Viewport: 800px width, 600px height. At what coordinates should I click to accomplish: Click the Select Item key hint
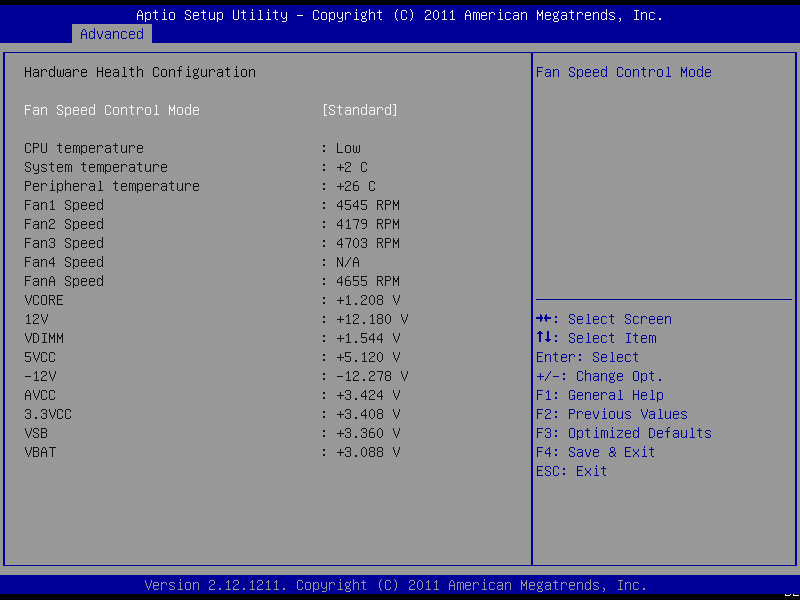point(596,338)
